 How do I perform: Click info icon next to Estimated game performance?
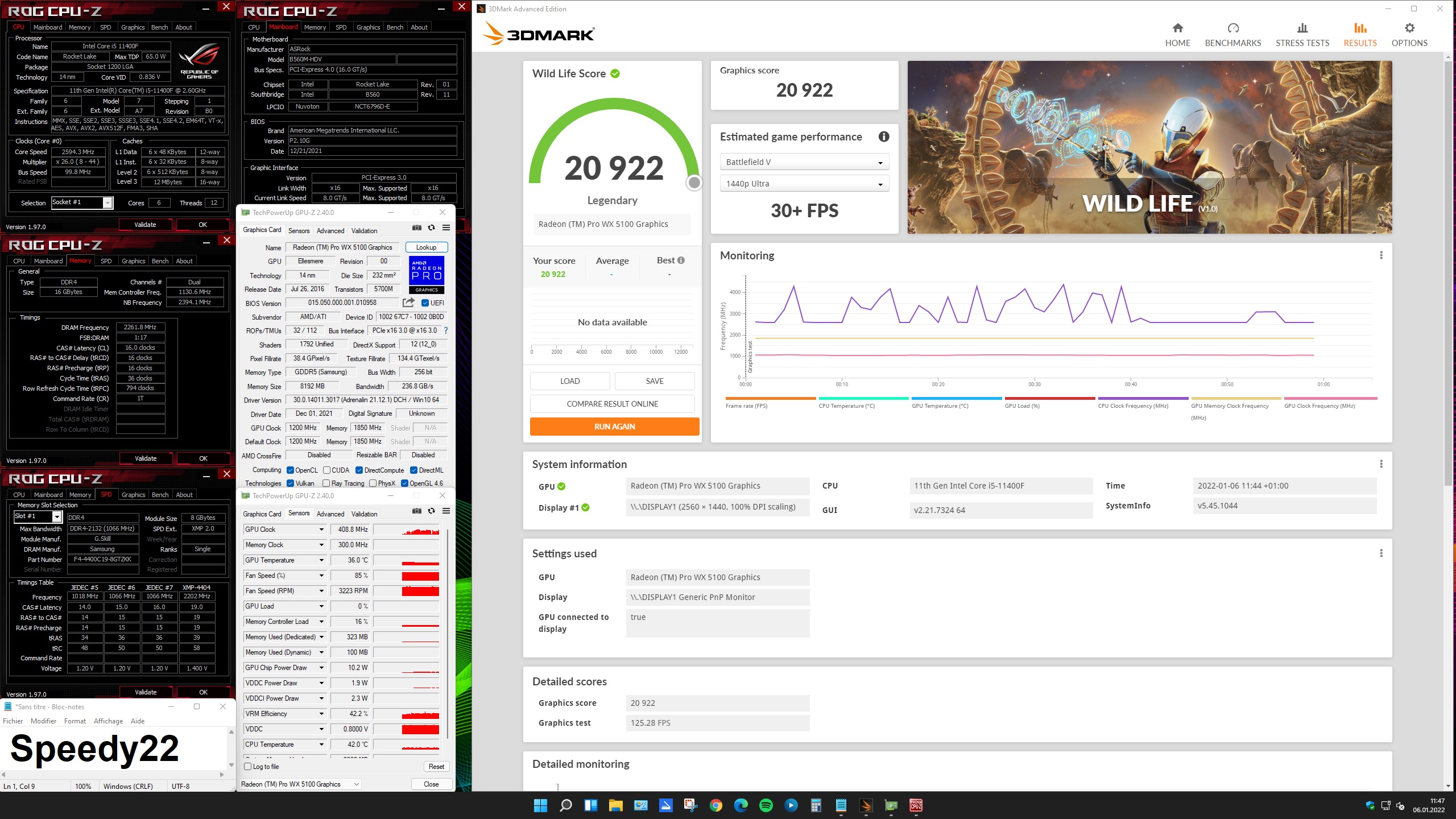(883, 136)
